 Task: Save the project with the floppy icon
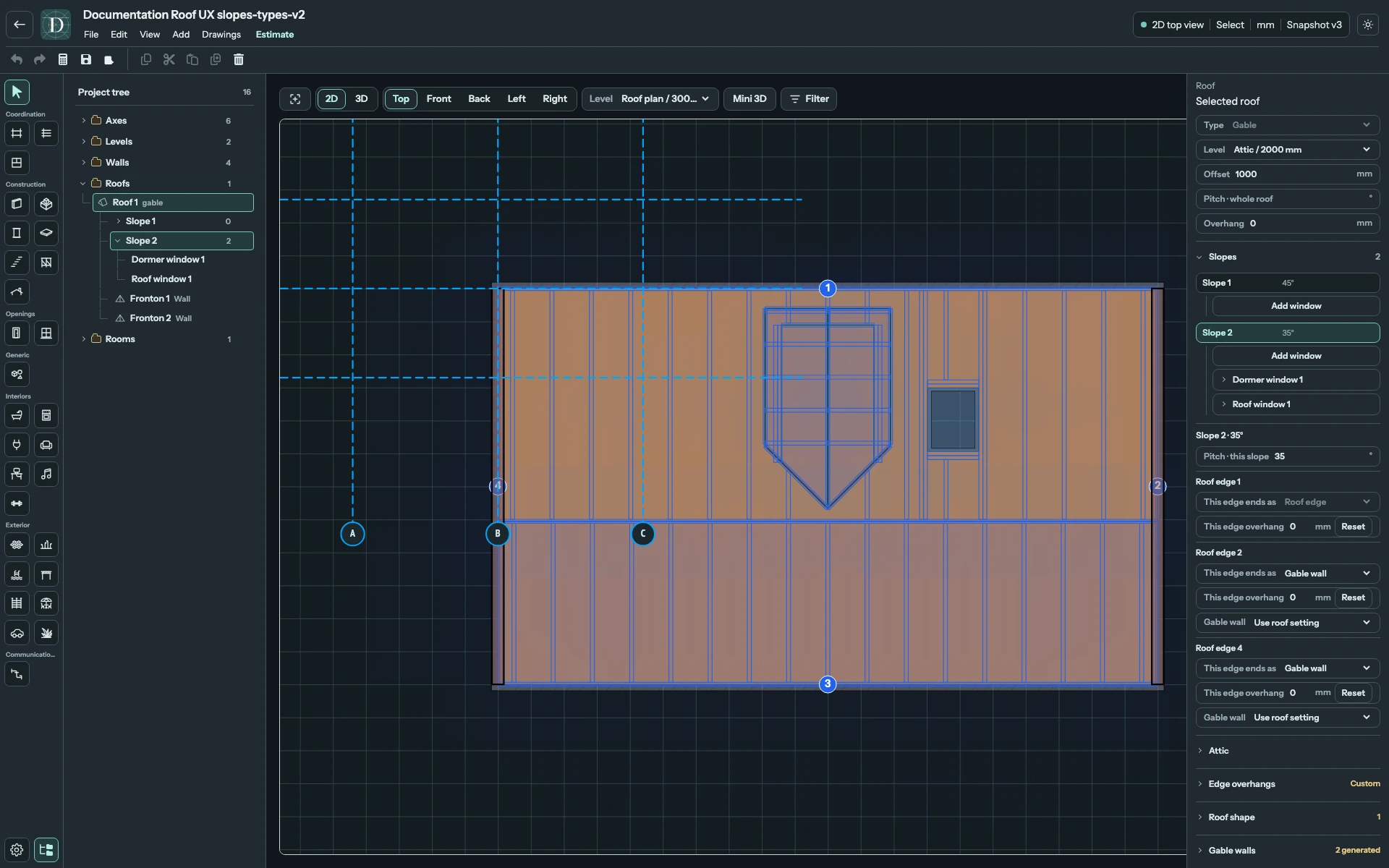pyautogui.click(x=86, y=59)
